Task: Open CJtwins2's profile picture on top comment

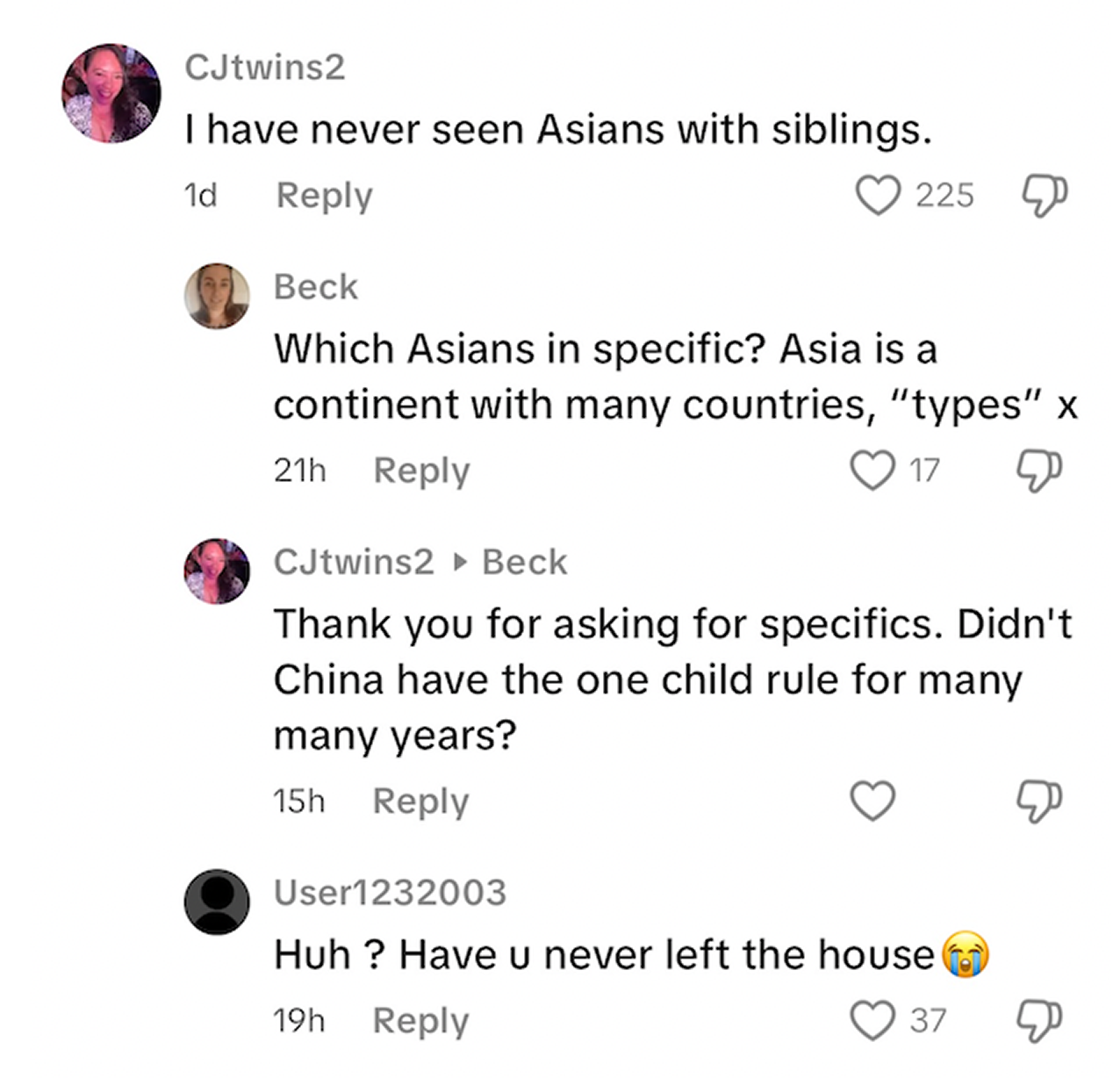Action: (x=111, y=93)
